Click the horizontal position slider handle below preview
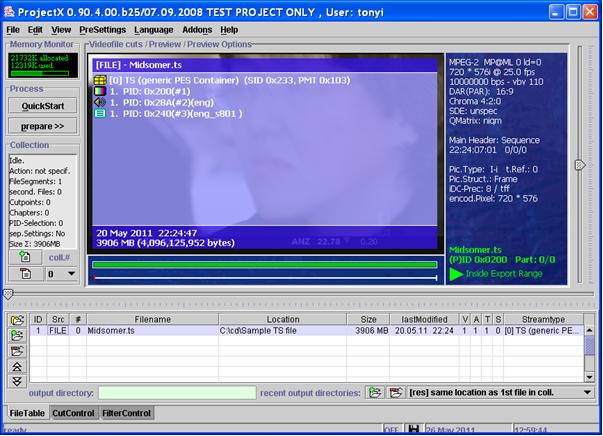Screen dimensions: 603x436 tap(8, 294)
